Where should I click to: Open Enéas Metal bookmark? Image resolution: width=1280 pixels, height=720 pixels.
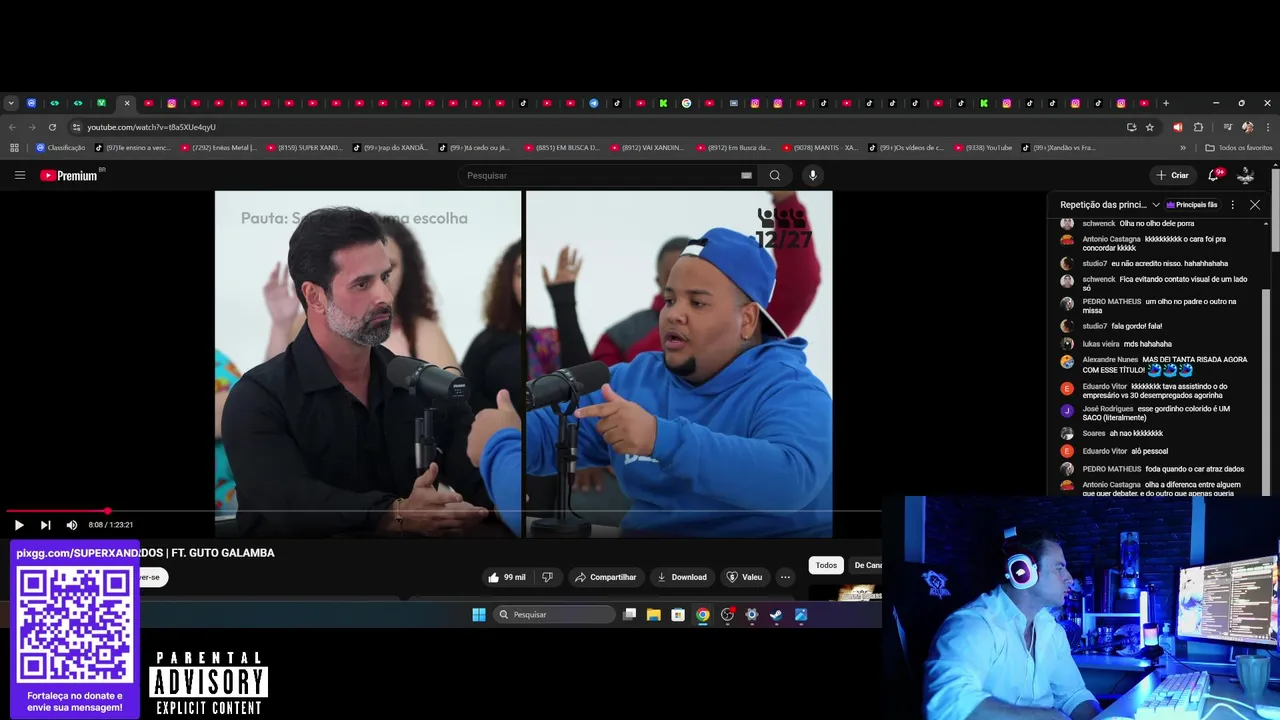217,148
